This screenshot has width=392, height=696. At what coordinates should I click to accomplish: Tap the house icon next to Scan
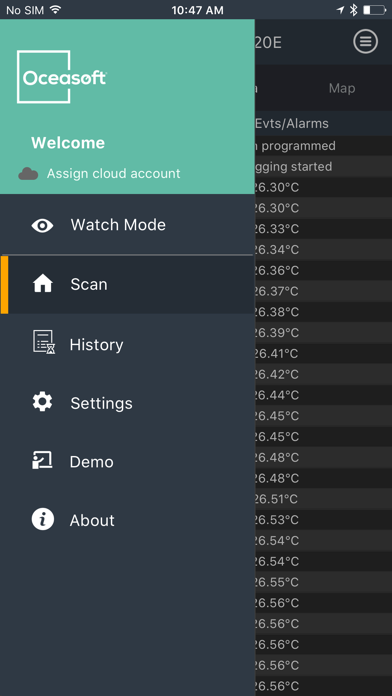coord(43,284)
